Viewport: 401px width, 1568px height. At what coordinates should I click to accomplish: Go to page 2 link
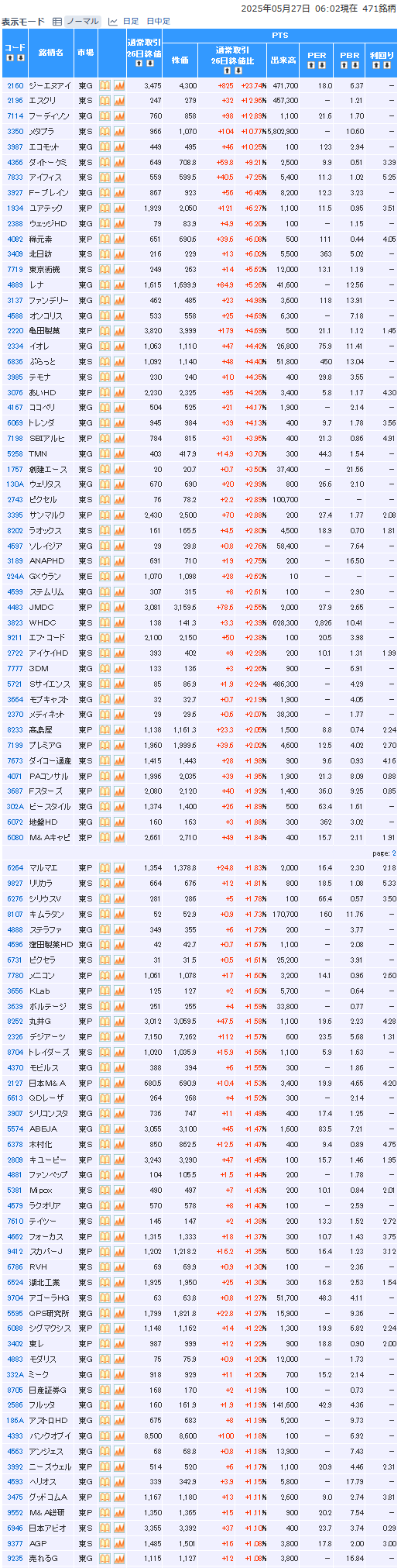click(x=393, y=853)
